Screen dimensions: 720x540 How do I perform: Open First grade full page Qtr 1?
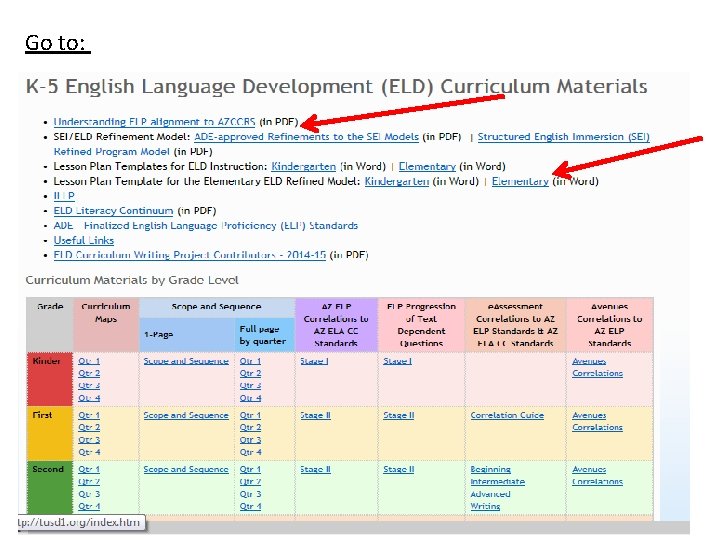click(250, 416)
